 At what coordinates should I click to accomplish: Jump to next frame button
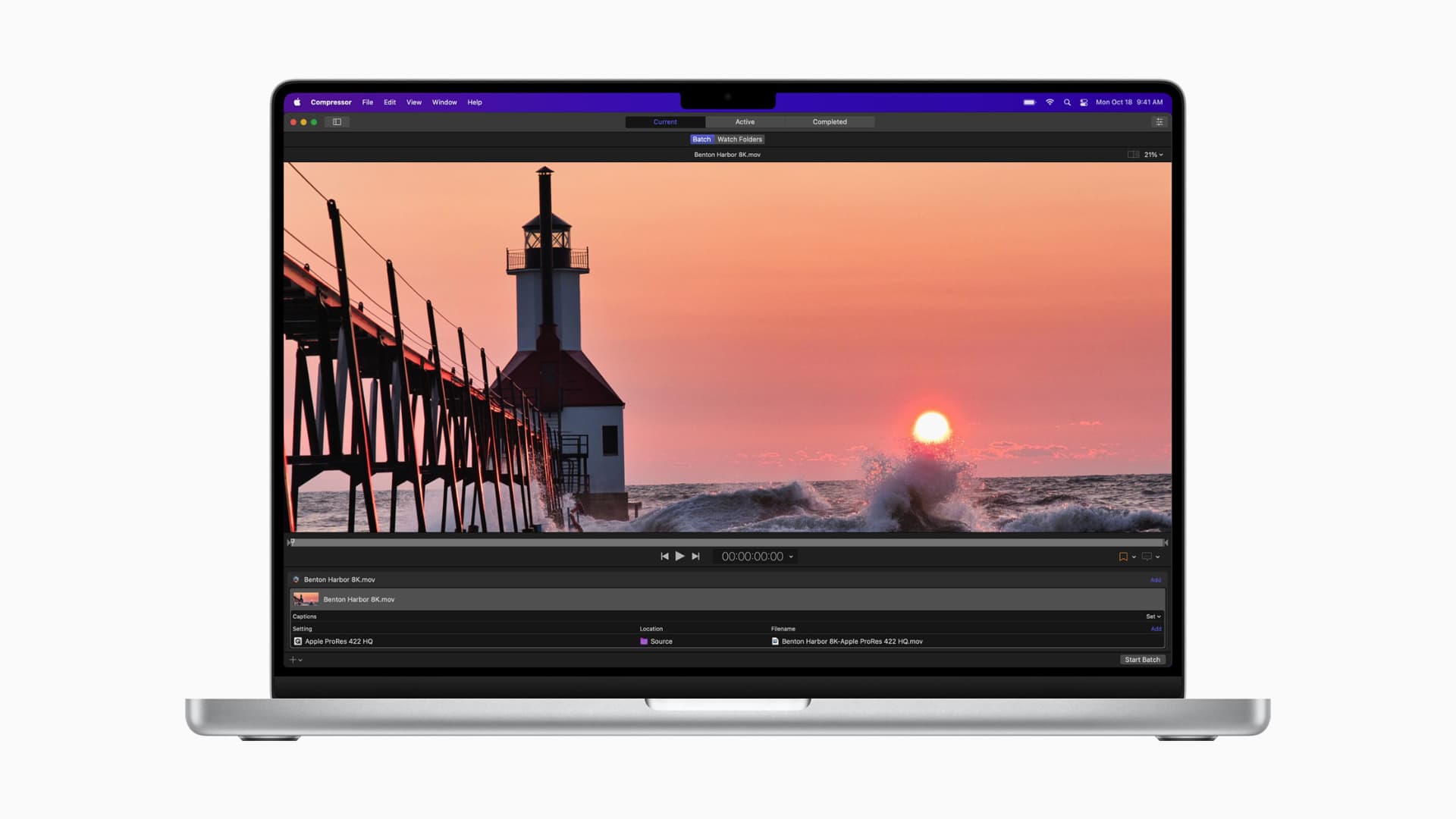(x=695, y=557)
